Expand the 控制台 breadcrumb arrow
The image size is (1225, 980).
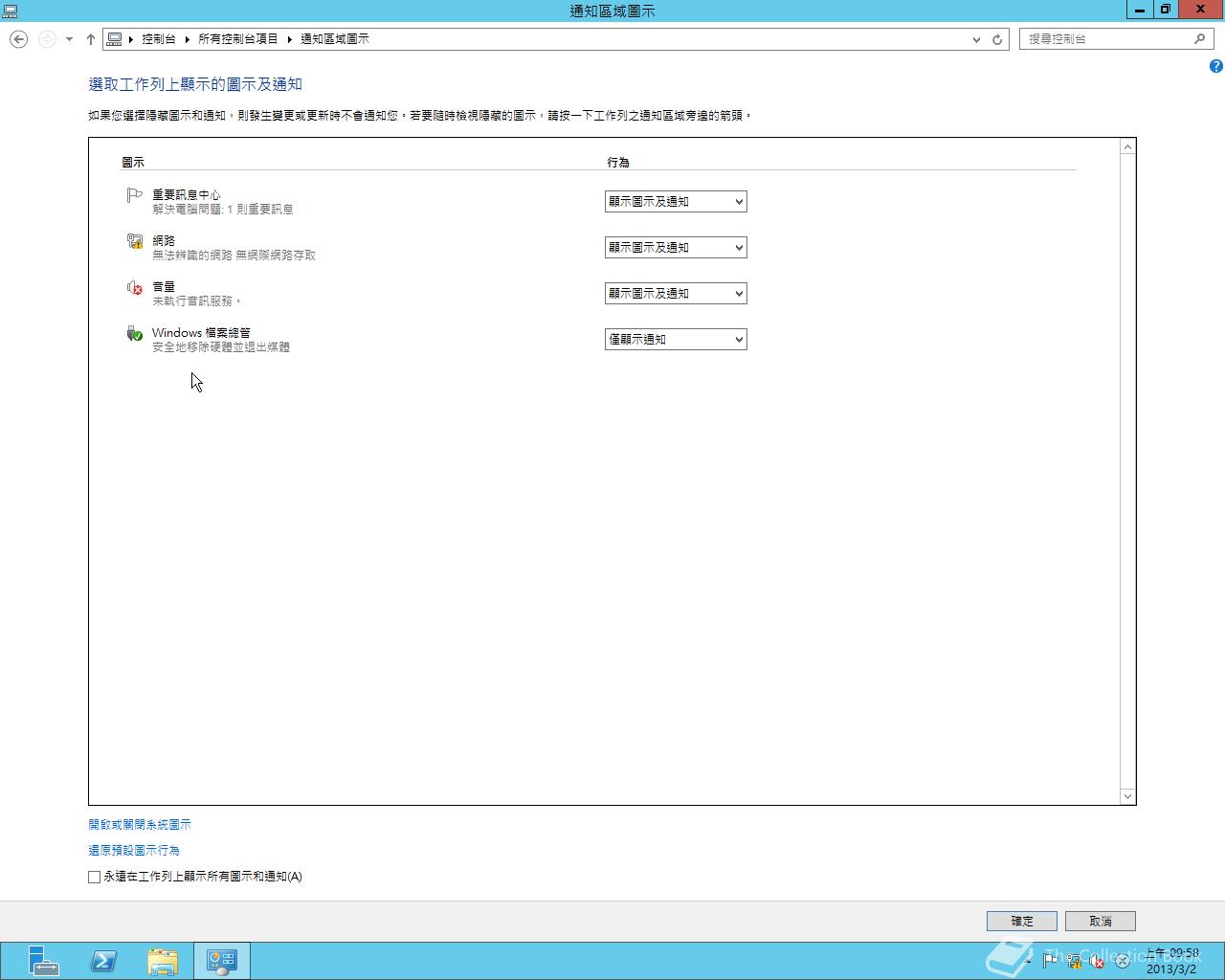(x=188, y=39)
